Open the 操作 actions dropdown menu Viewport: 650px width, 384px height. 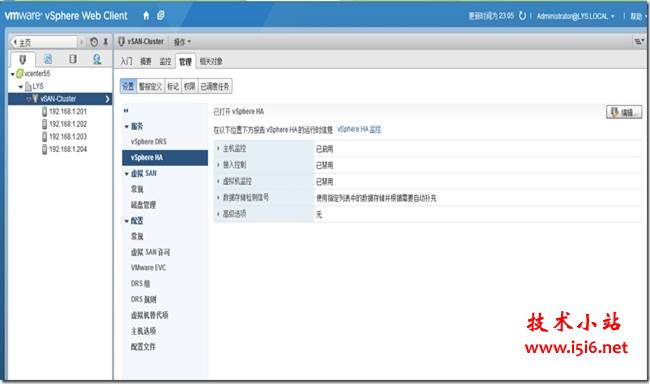click(x=182, y=42)
